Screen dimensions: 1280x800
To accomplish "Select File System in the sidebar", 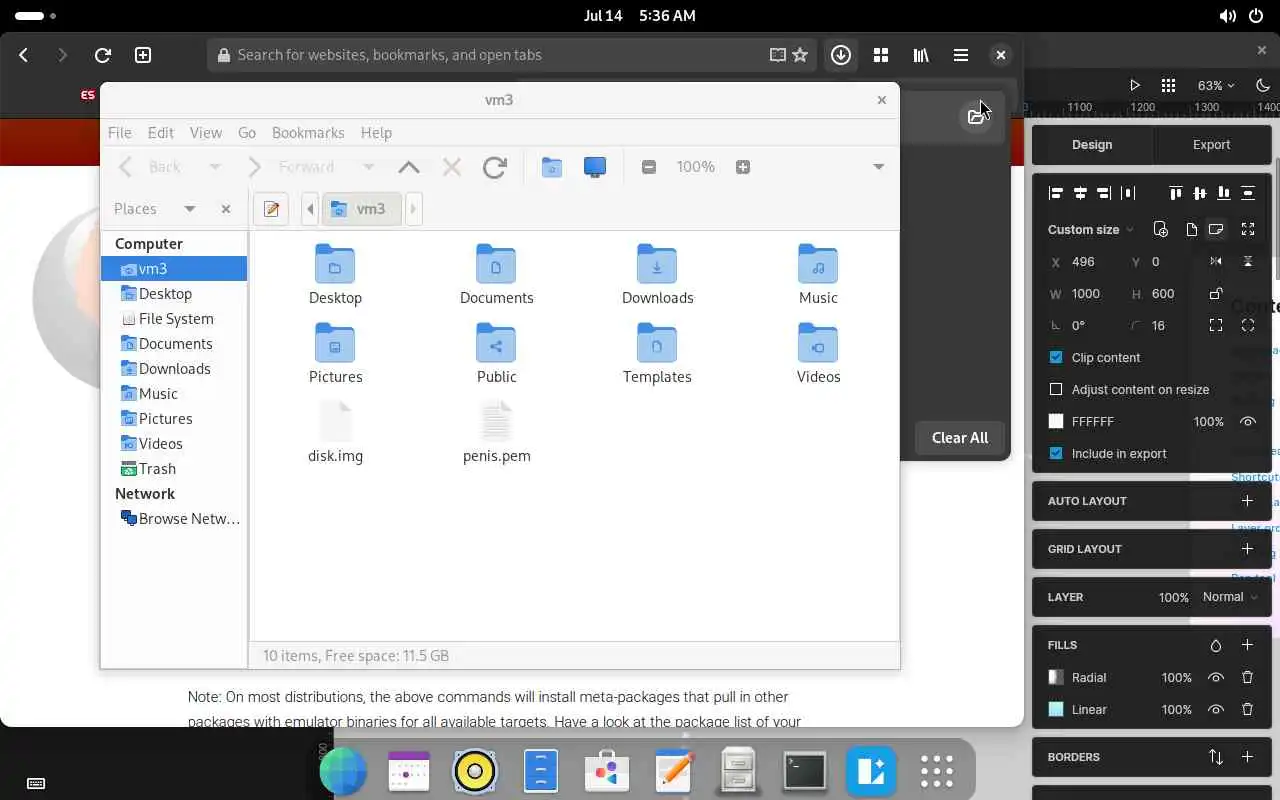I will (x=174, y=318).
